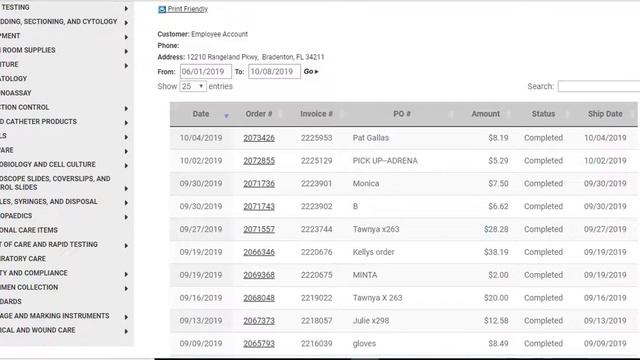Click PO entry gloves
The width and height of the screenshot is (640, 360).
[364, 344]
